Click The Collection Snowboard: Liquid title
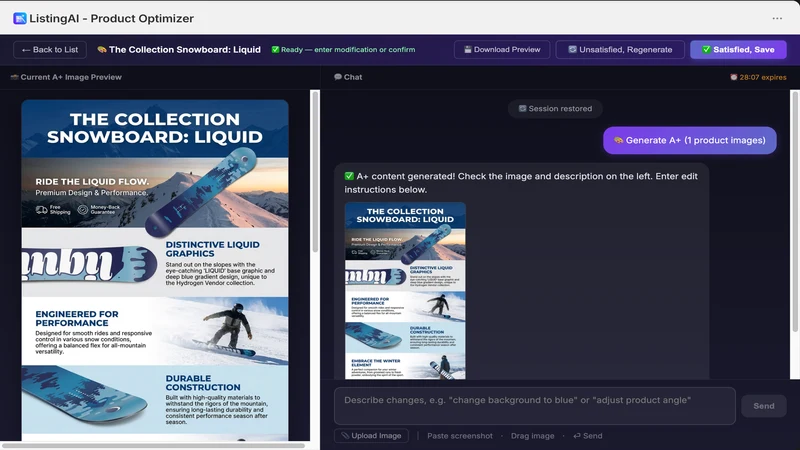800x450 pixels. [x=185, y=49]
